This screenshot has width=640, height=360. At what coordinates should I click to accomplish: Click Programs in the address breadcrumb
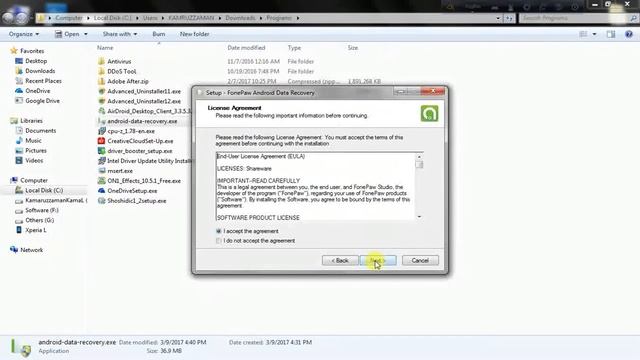tap(279, 18)
